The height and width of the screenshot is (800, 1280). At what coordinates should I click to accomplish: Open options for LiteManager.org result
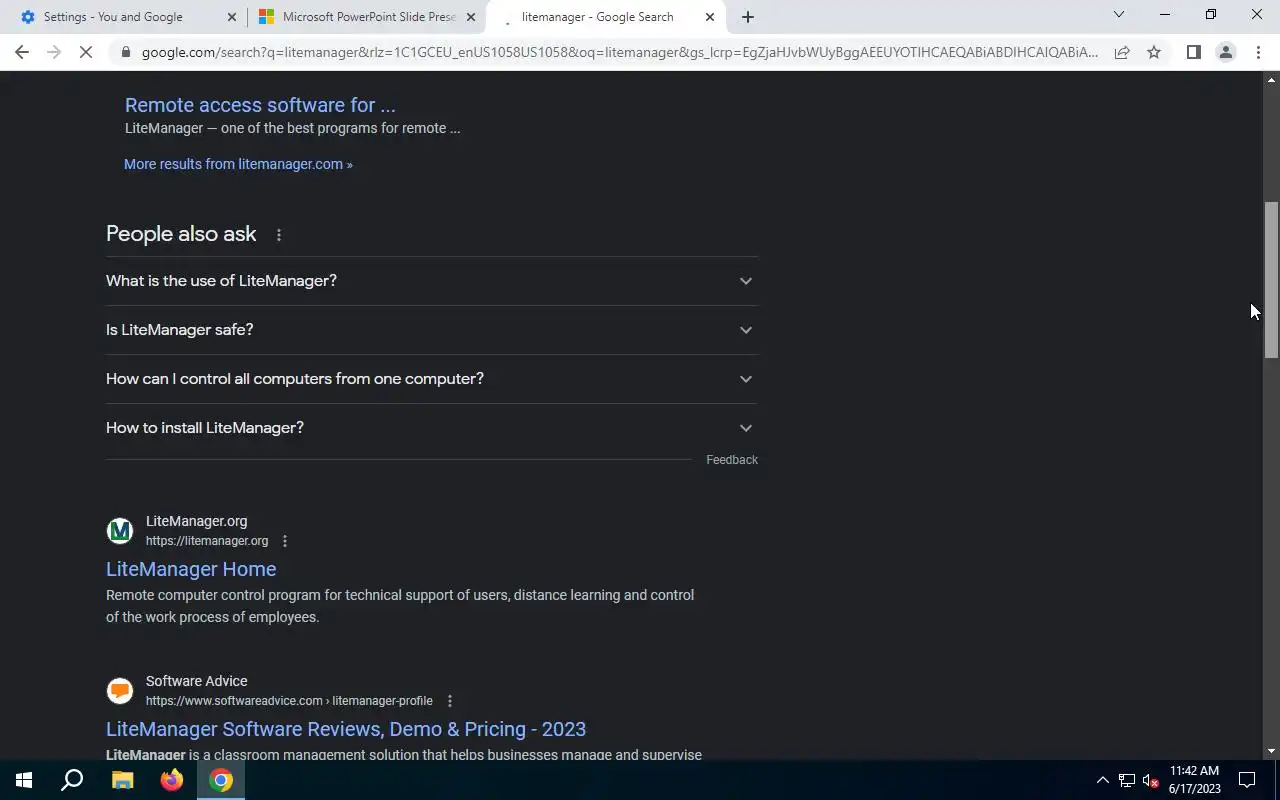coord(285,541)
